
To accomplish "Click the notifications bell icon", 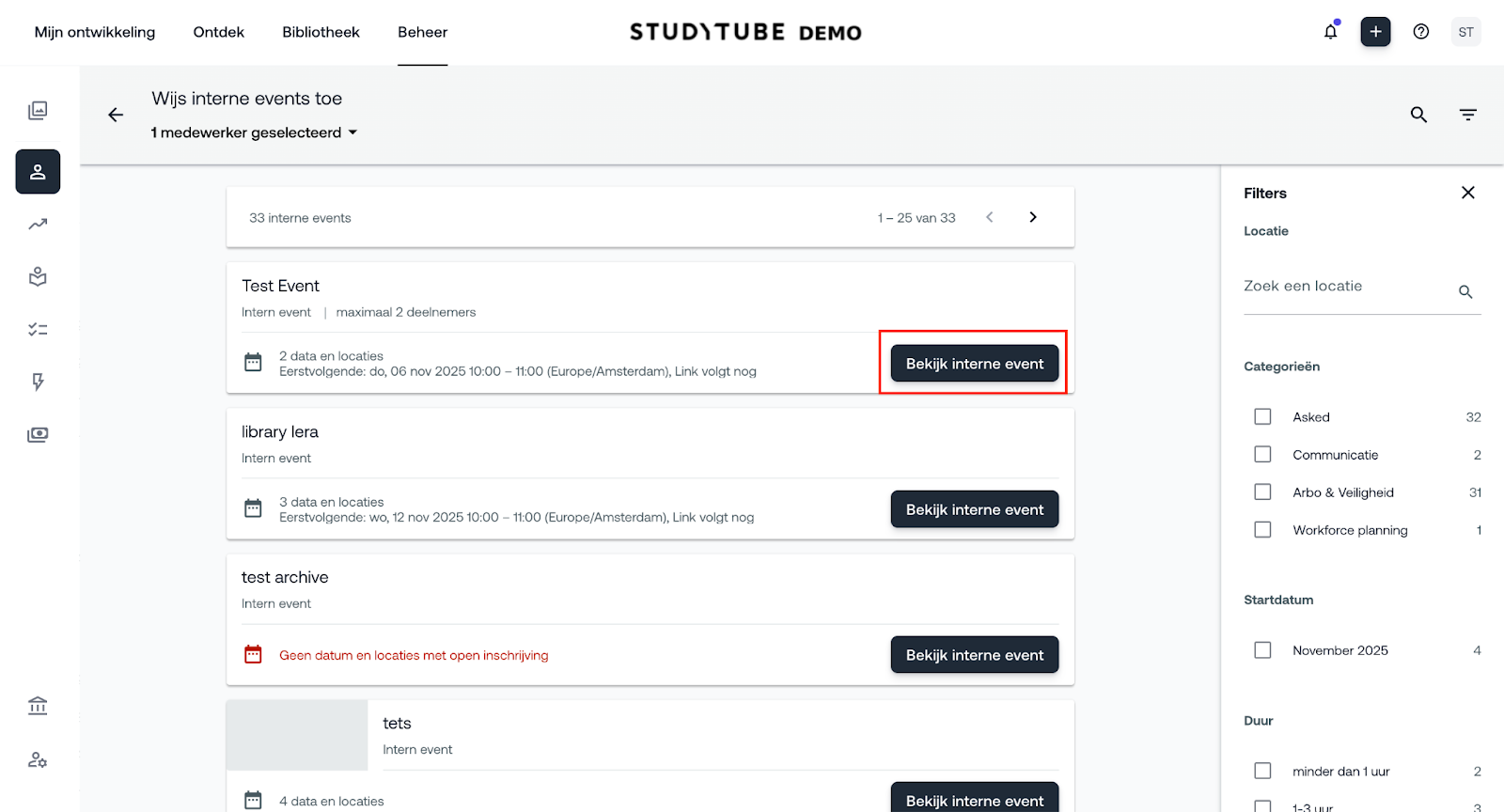I will [1330, 32].
